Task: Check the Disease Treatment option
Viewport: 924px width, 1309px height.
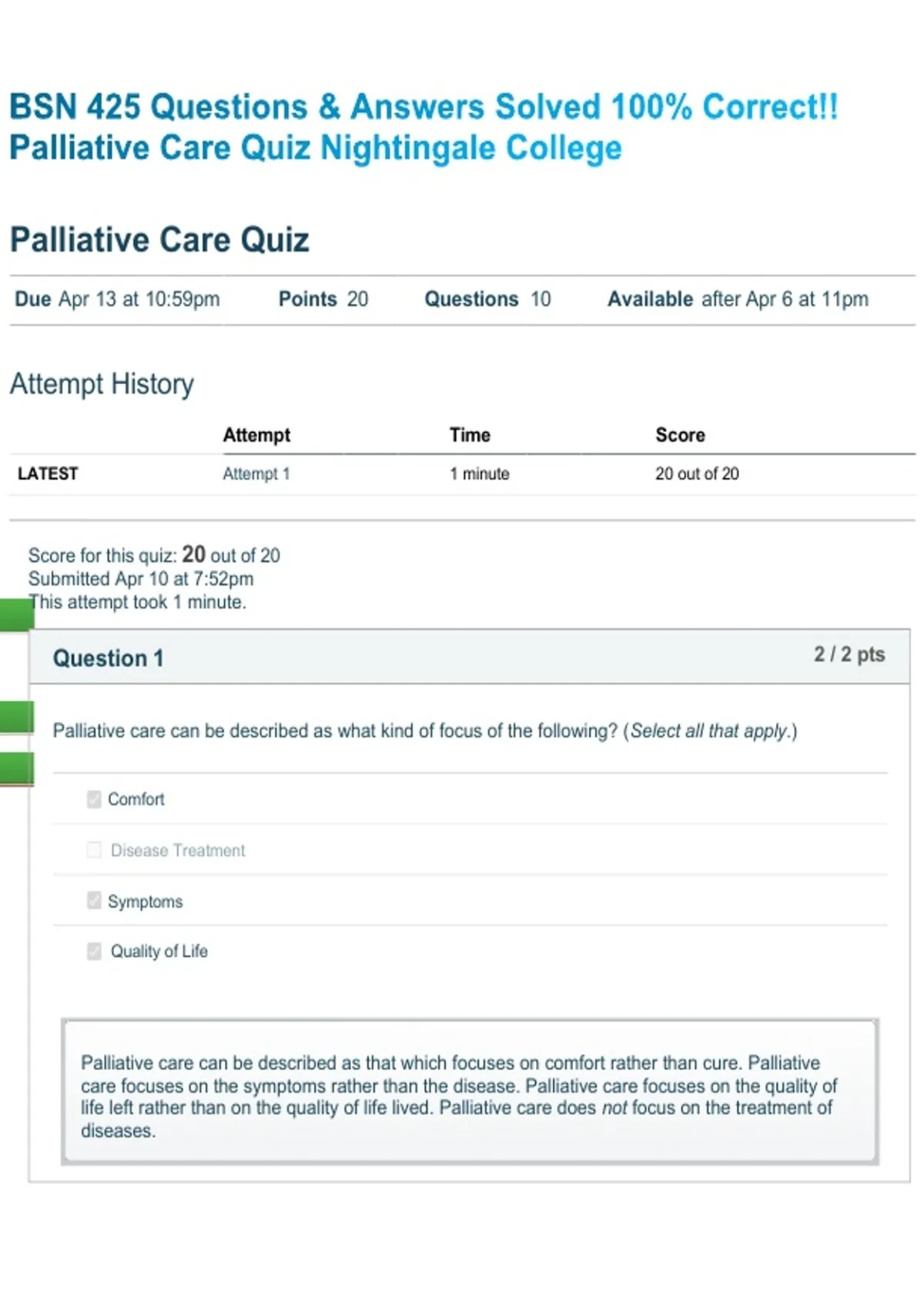Action: coord(94,850)
